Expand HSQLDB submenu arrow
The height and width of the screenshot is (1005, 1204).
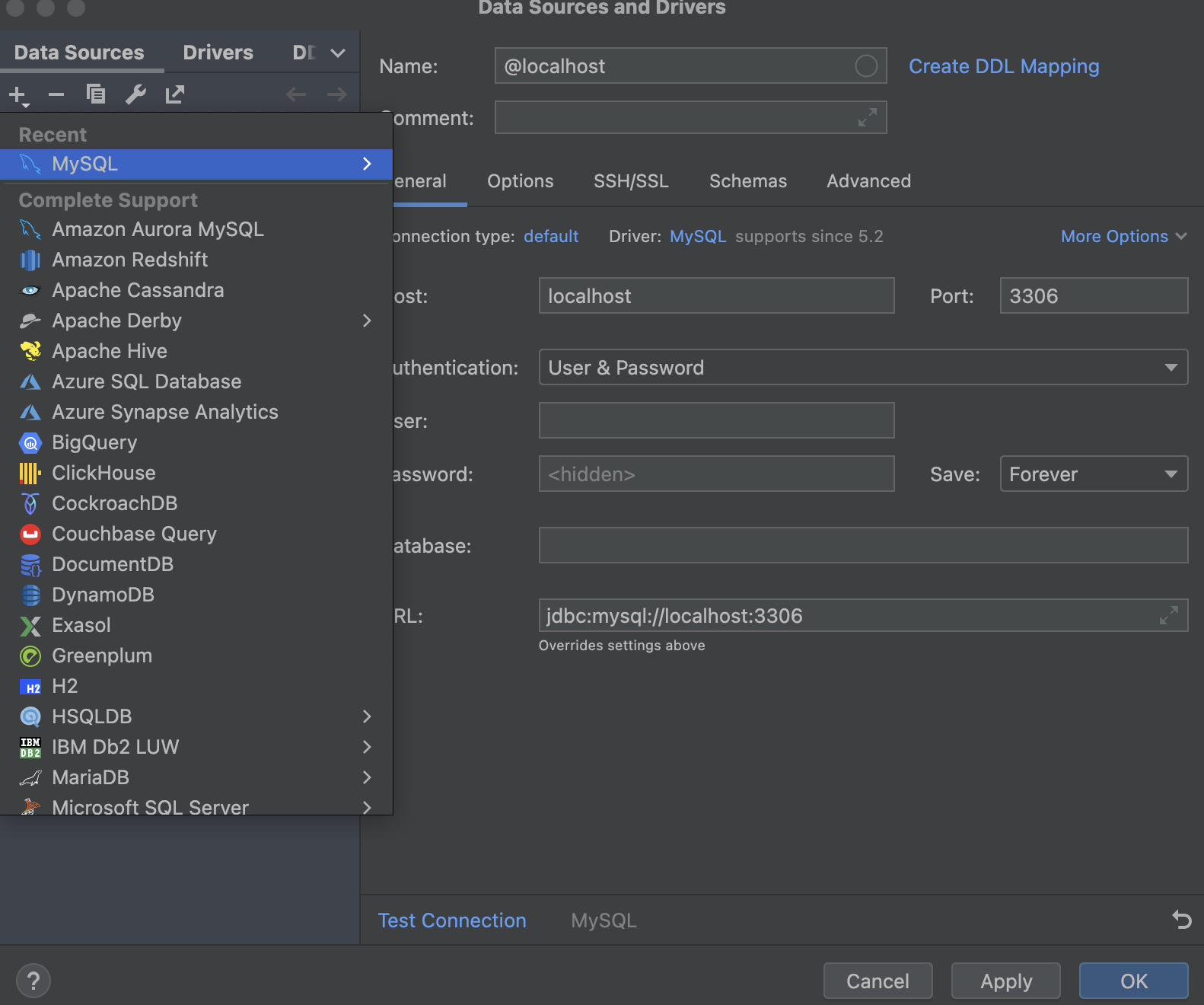coord(367,716)
